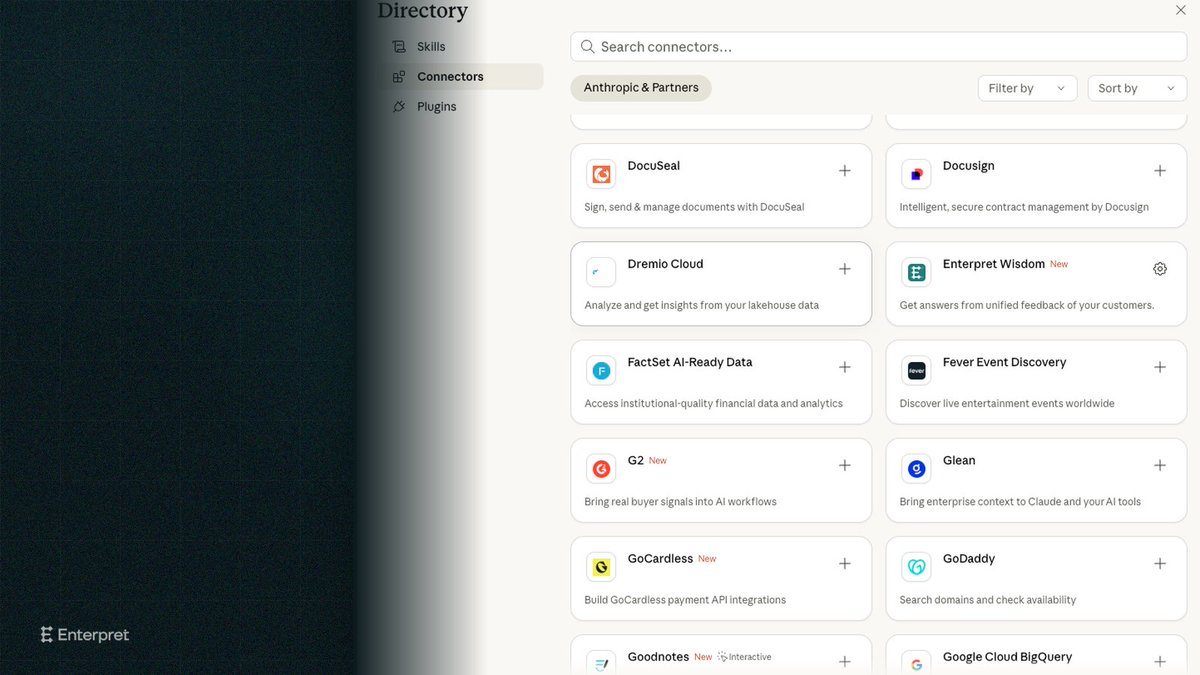Click 'Get answers from unified feedback' description
The image size is (1200, 675).
click(x=1027, y=305)
